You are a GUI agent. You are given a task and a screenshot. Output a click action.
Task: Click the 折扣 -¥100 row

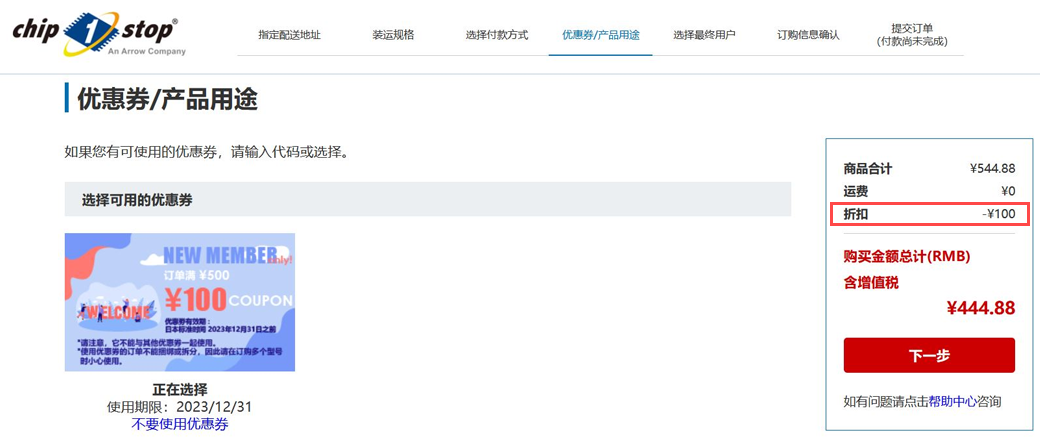pyautogui.click(x=929, y=214)
